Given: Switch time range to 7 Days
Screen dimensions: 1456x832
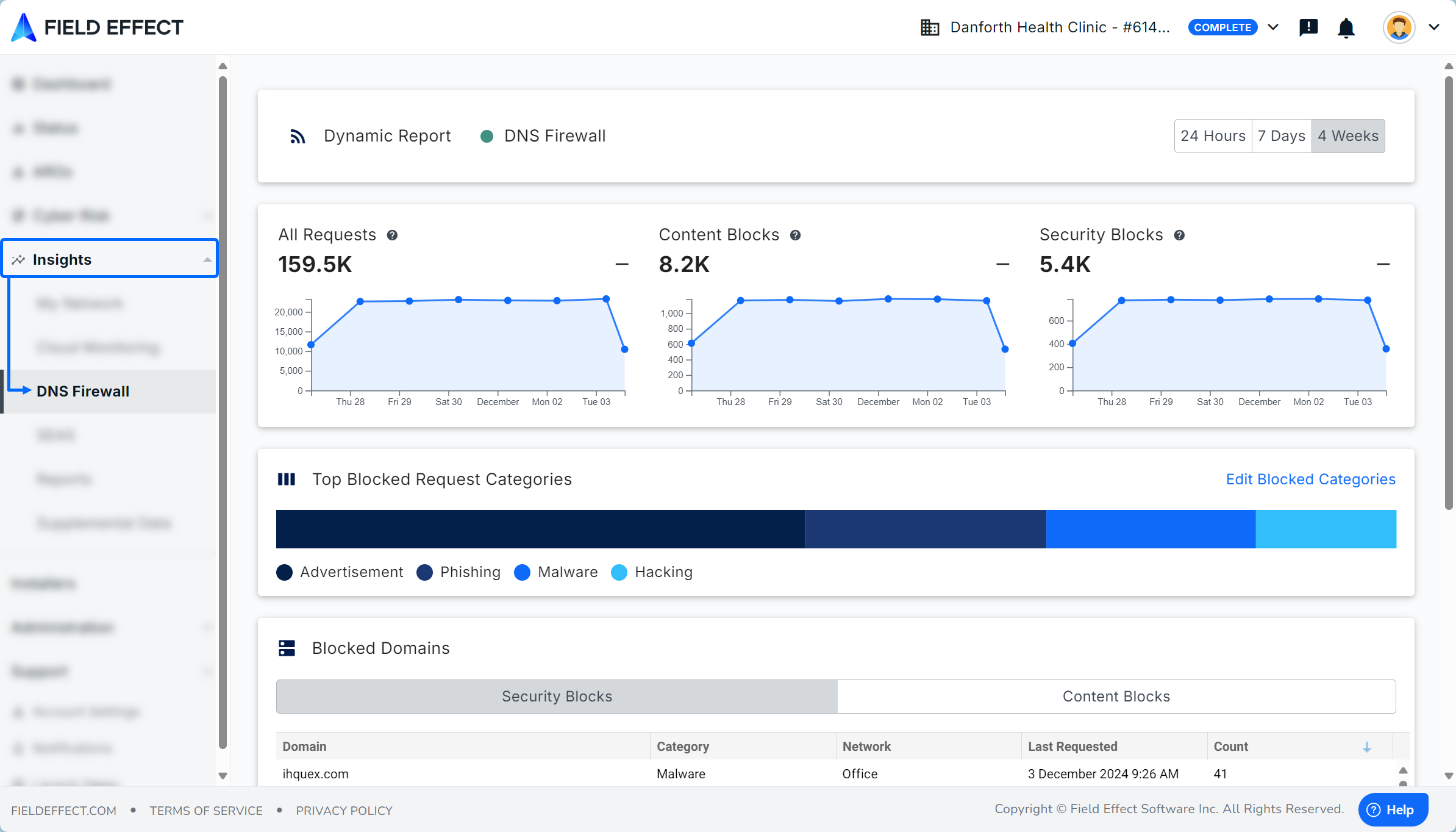Looking at the screenshot, I should pyautogui.click(x=1281, y=136).
